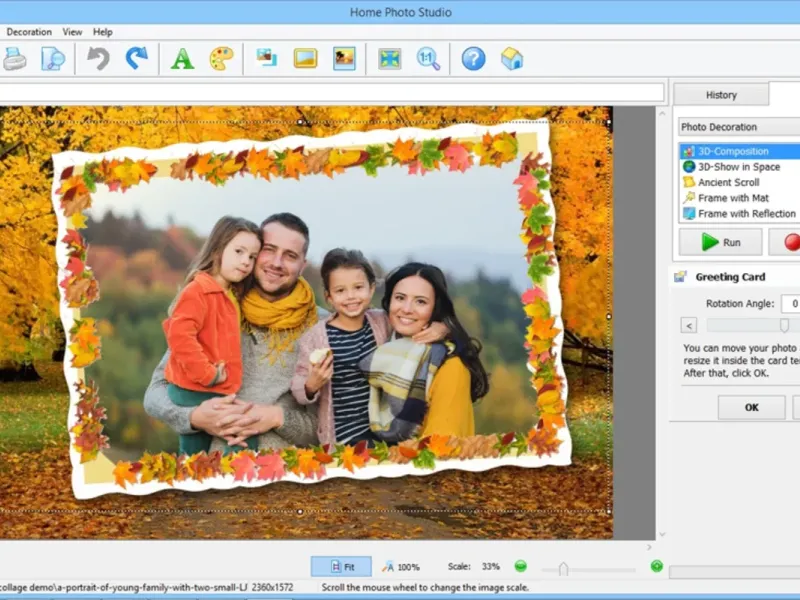
Task: Click the Rotation Angle slider handle
Action: [784, 325]
